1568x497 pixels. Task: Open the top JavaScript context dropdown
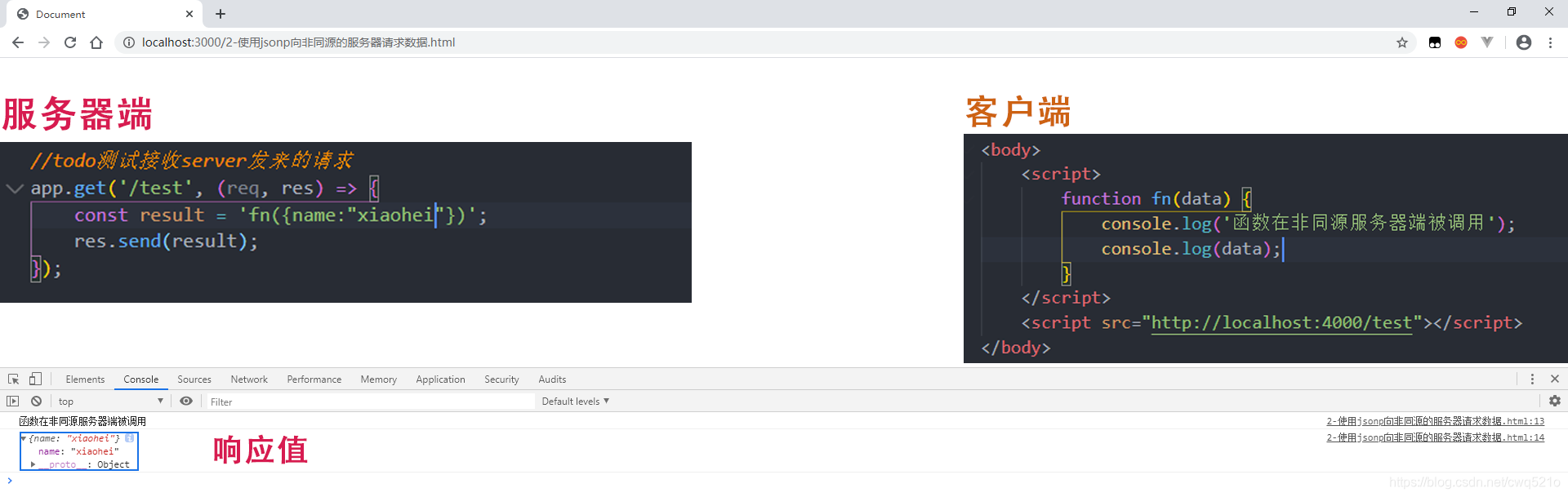tap(110, 402)
